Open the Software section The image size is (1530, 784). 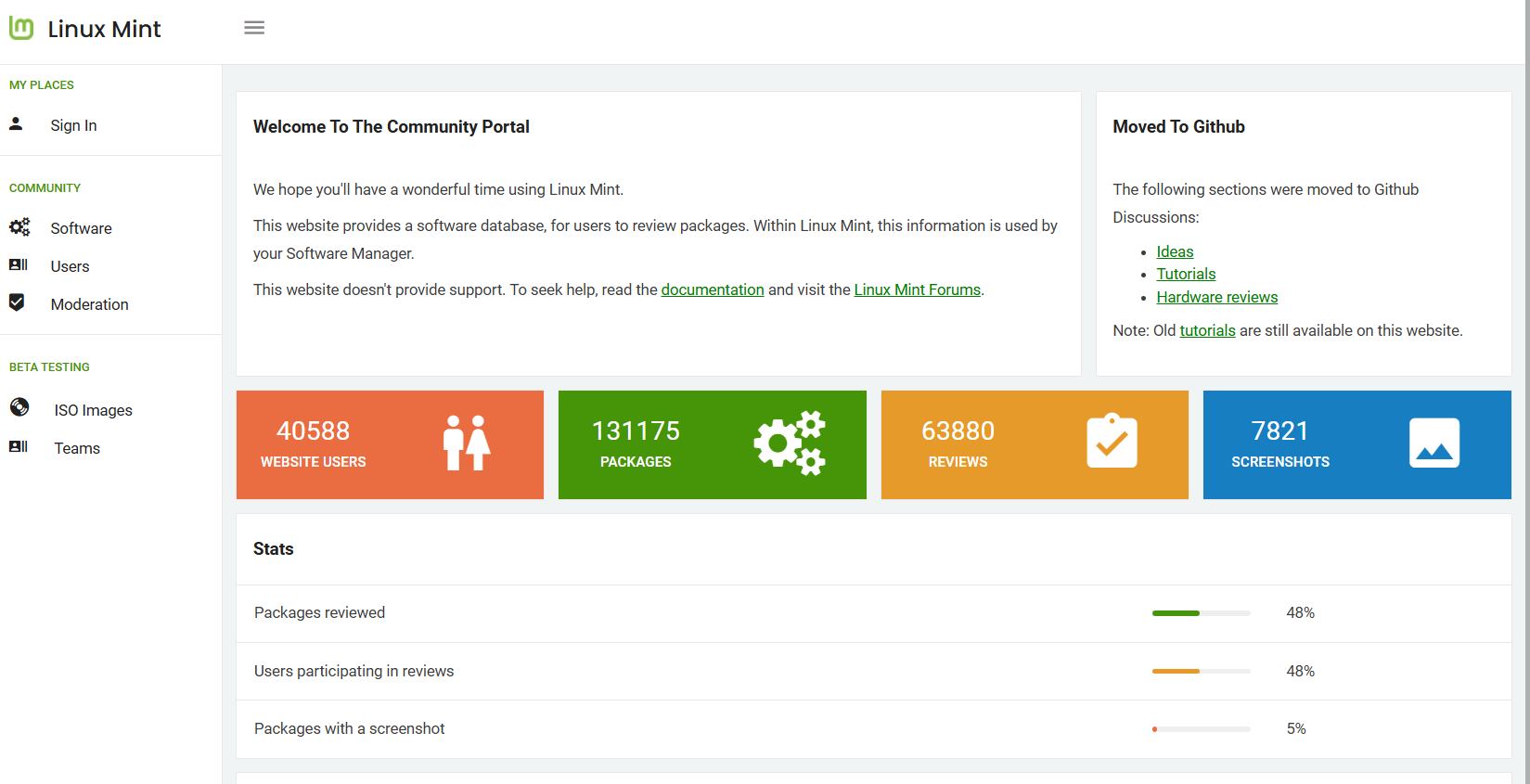[81, 228]
